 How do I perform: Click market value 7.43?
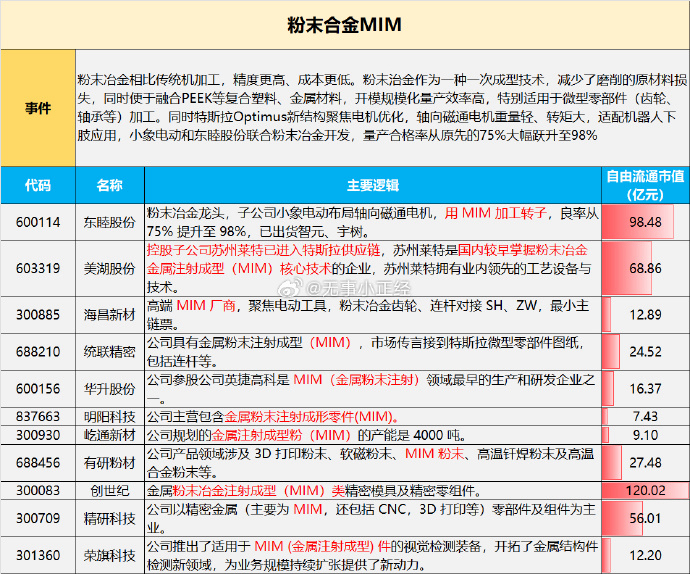coord(645,416)
